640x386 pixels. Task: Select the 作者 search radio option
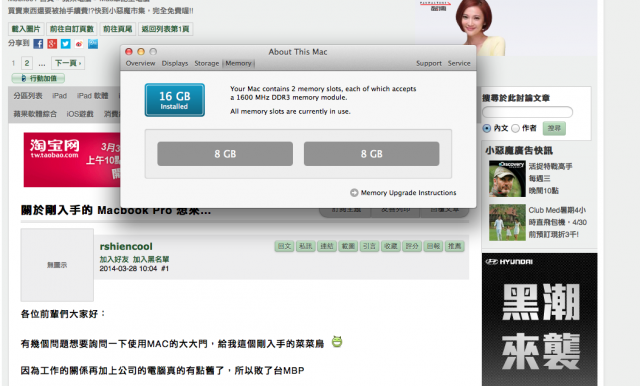pyautogui.click(x=516, y=128)
